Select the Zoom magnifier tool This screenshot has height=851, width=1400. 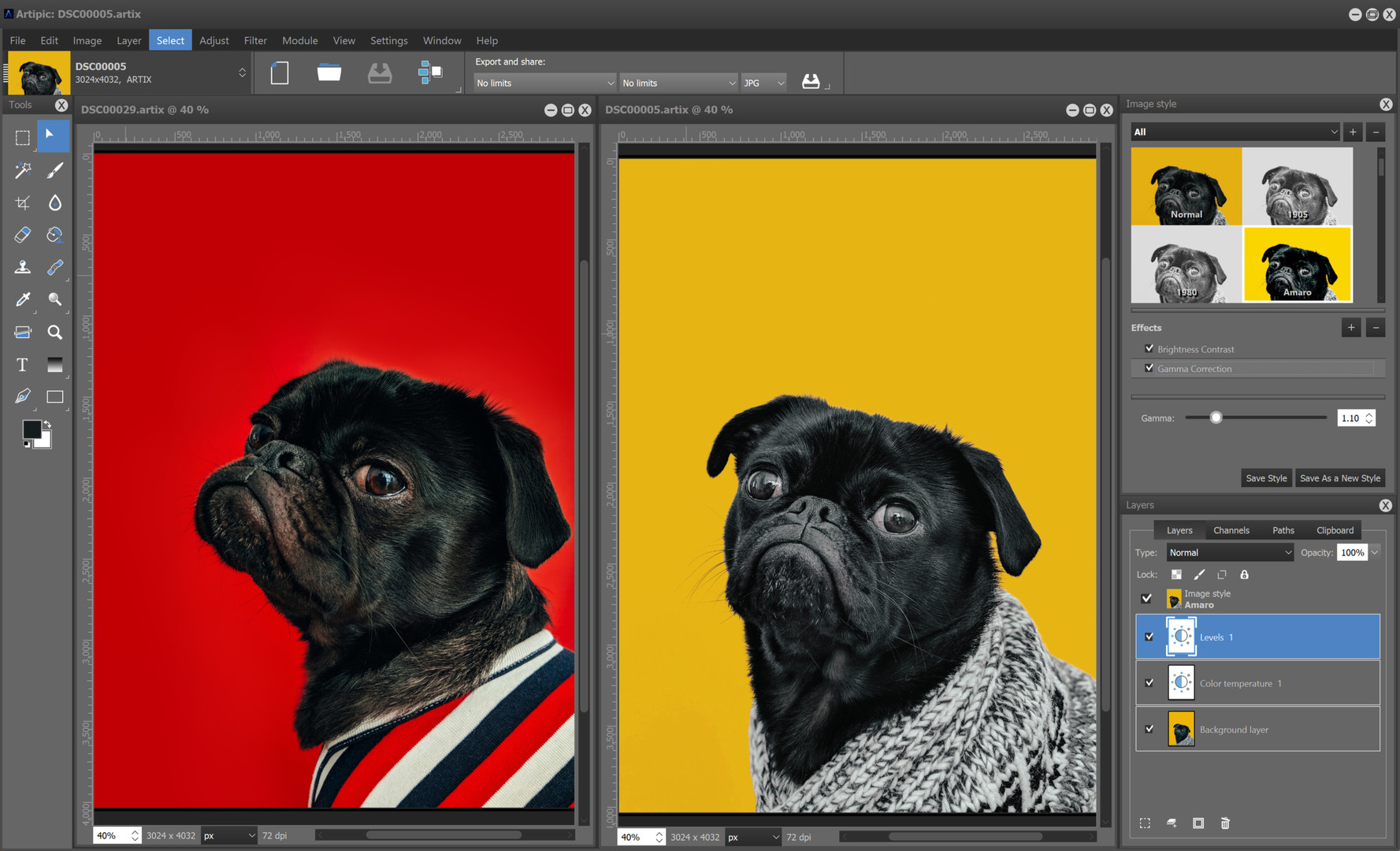click(x=54, y=333)
